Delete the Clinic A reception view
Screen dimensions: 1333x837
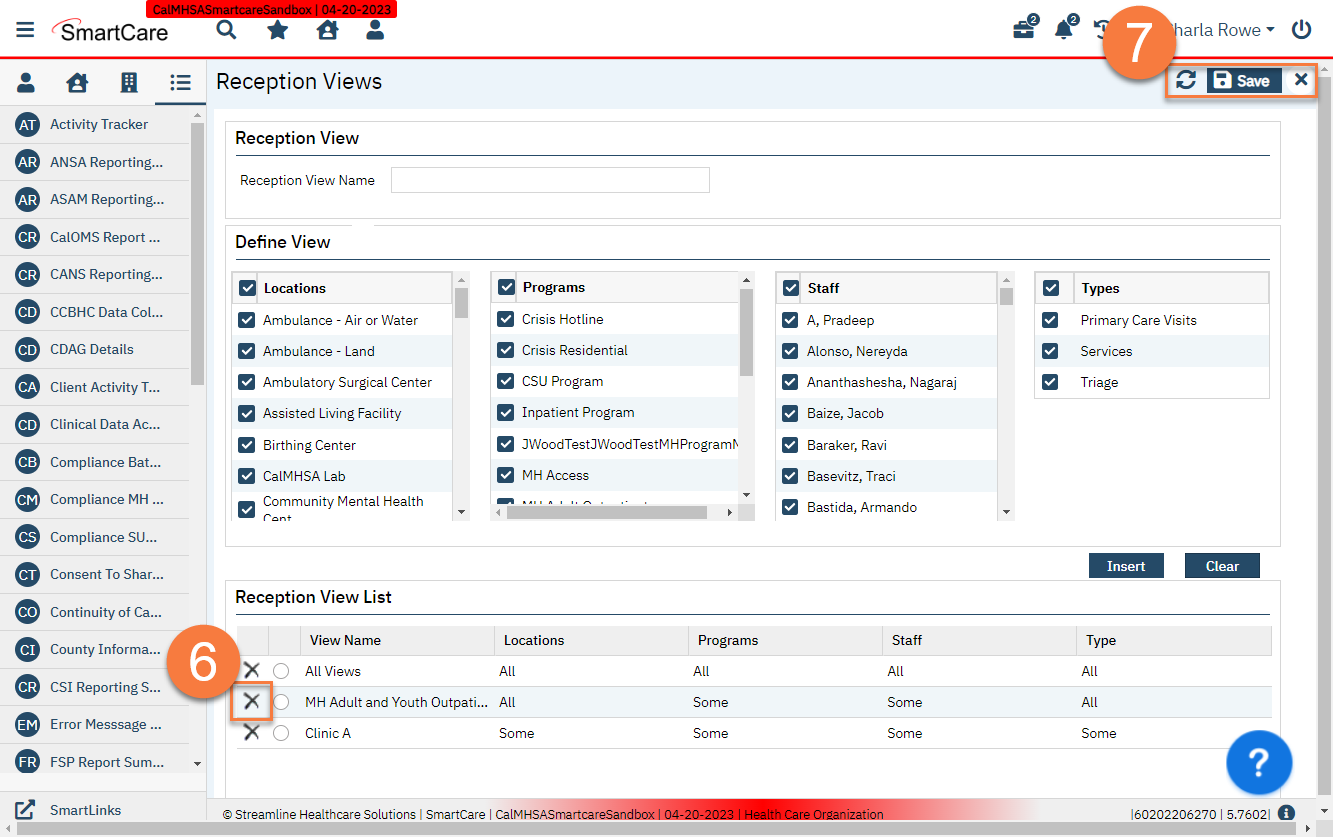pos(252,733)
